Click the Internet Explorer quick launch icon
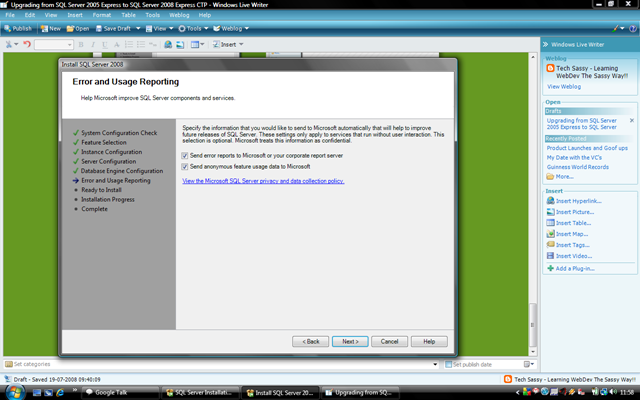The width and height of the screenshot is (640, 400). (60, 393)
